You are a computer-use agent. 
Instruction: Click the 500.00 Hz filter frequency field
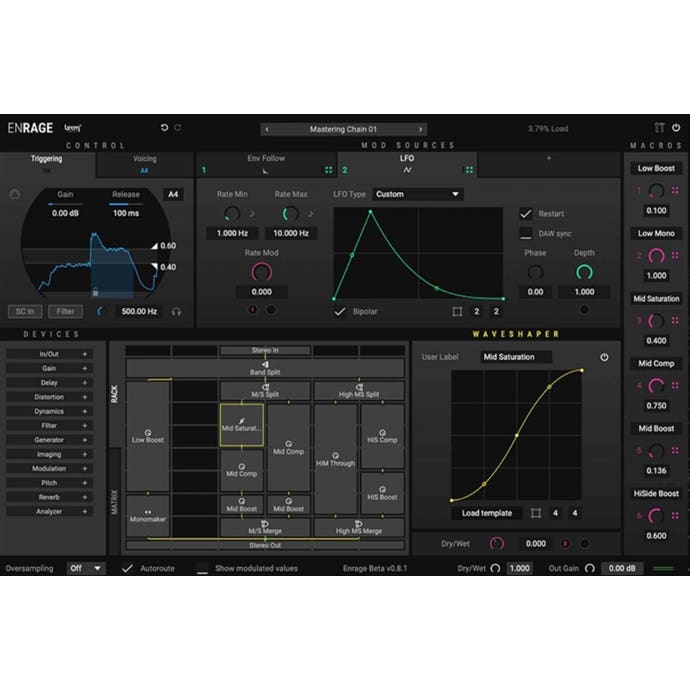click(x=139, y=312)
